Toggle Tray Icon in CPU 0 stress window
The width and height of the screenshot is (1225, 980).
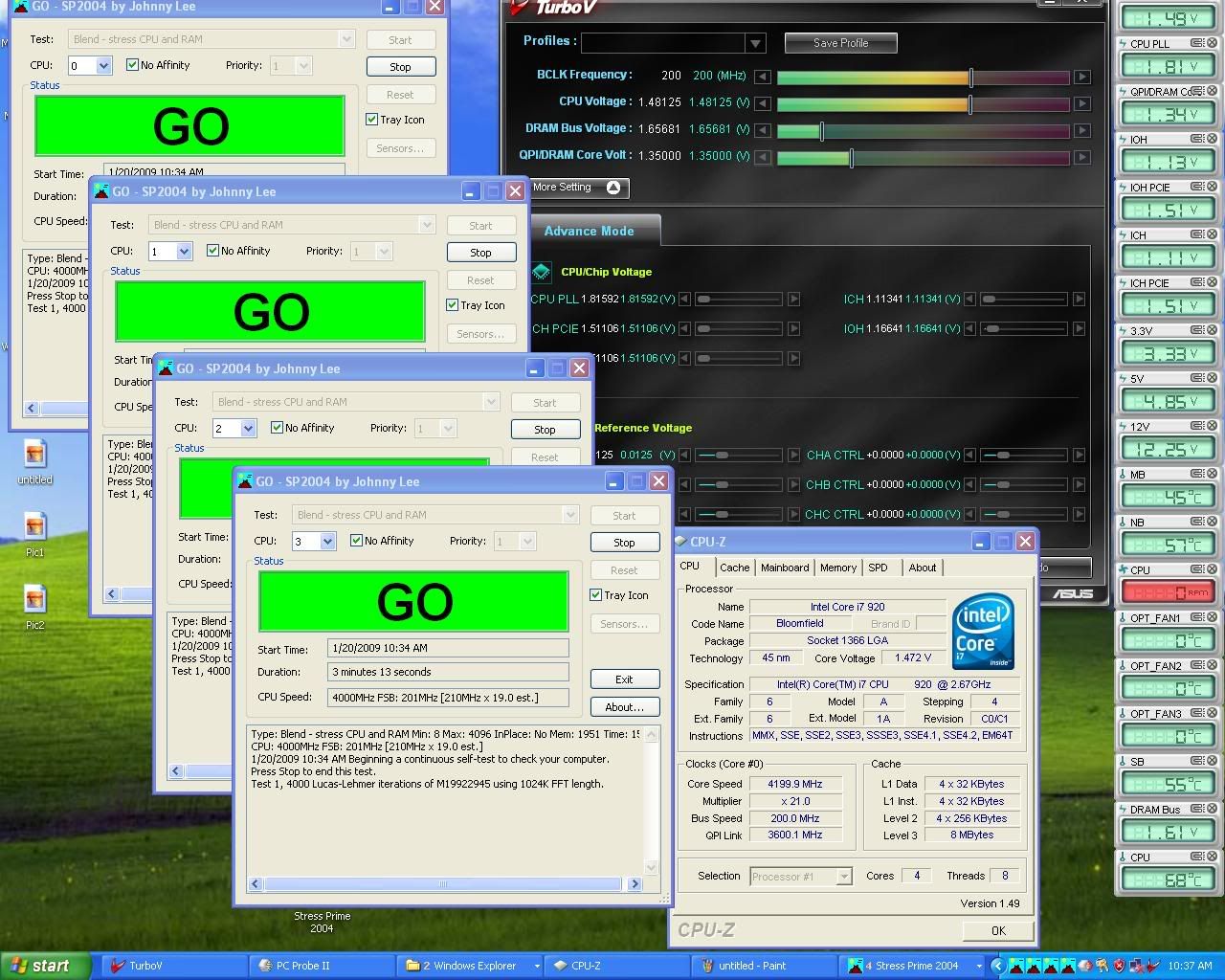tap(372, 120)
